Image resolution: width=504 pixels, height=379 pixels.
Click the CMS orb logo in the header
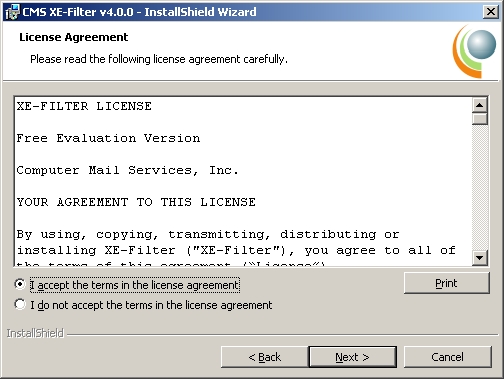point(475,51)
